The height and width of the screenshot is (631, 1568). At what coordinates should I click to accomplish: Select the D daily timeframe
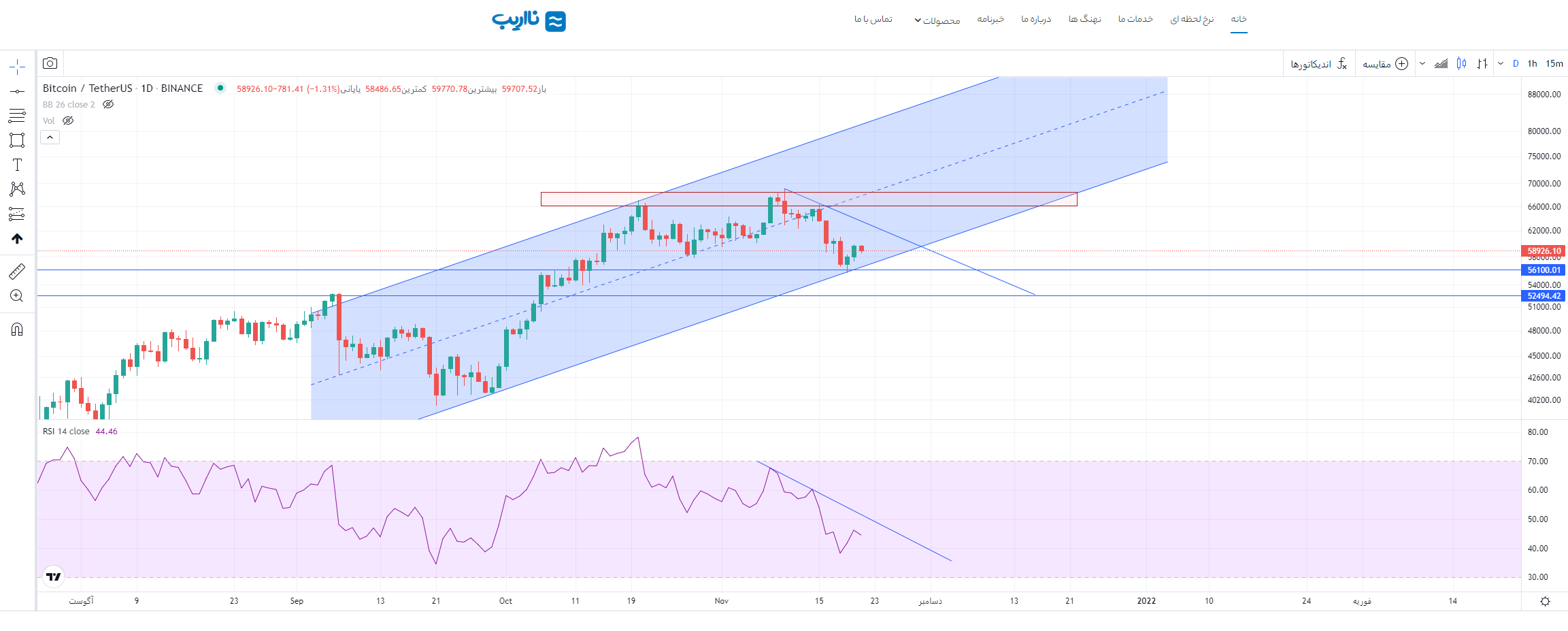click(1516, 63)
